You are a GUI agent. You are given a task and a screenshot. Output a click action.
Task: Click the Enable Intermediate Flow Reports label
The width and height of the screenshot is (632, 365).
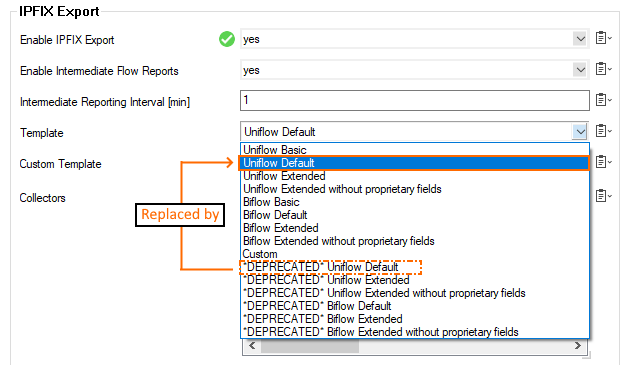click(99, 71)
